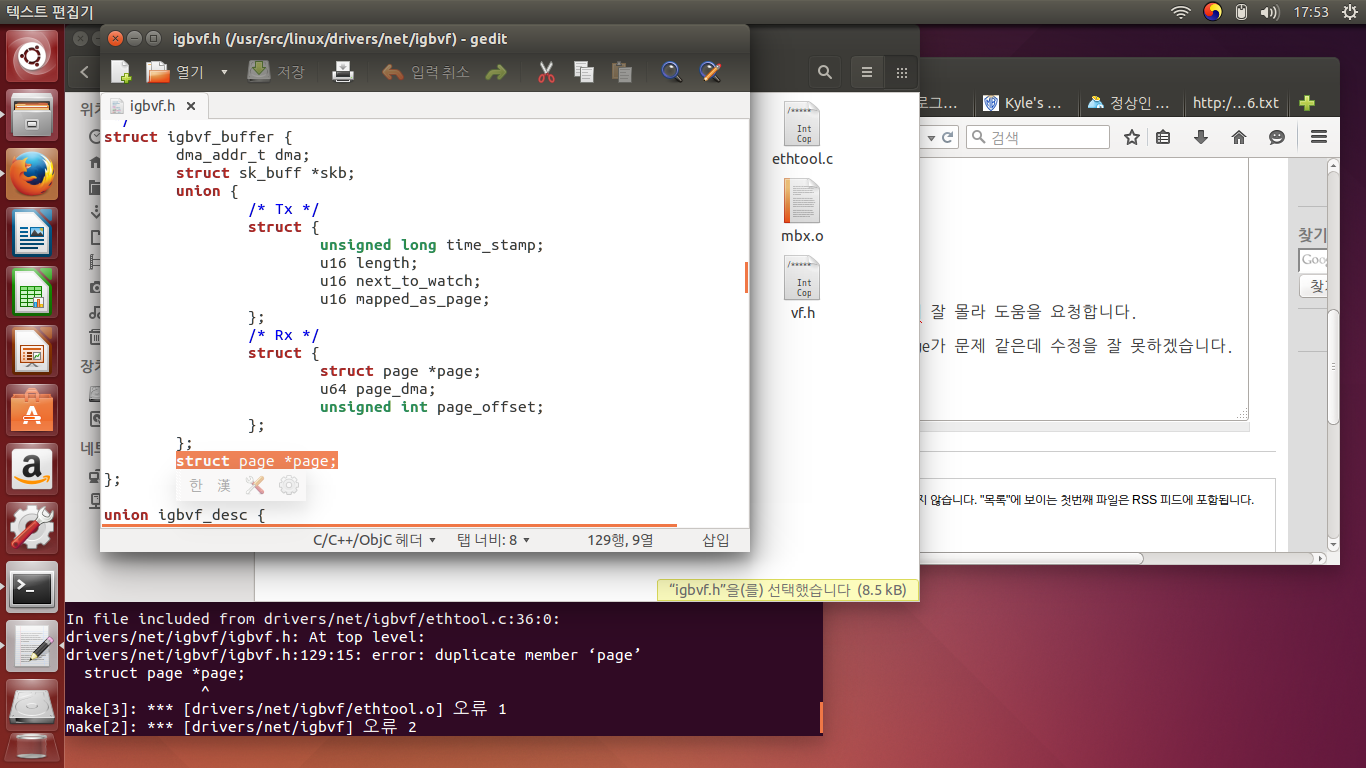Switch to the http:/…6.txt Firefox tab

point(1235,103)
